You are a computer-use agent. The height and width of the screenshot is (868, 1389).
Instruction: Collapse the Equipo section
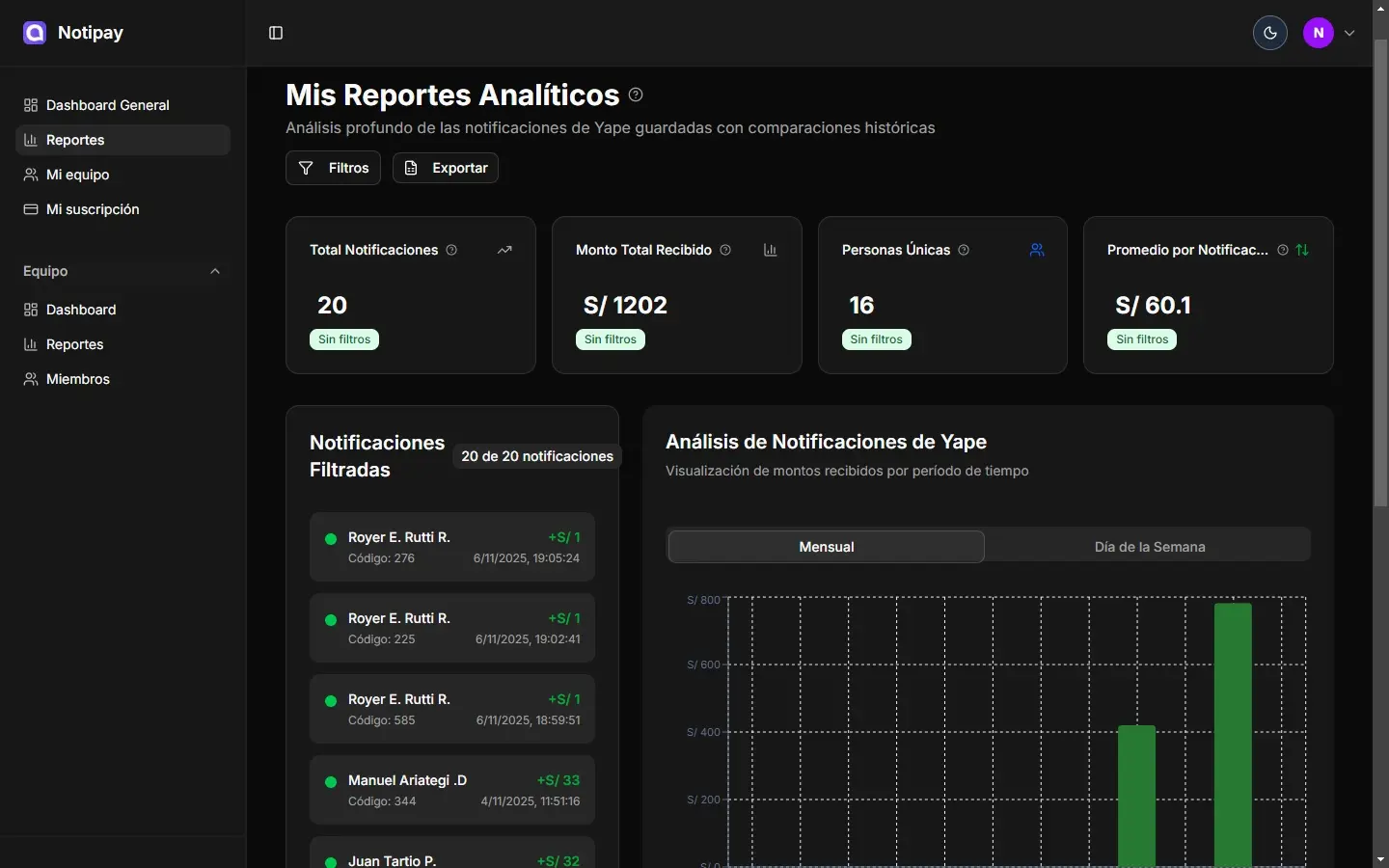tap(214, 271)
